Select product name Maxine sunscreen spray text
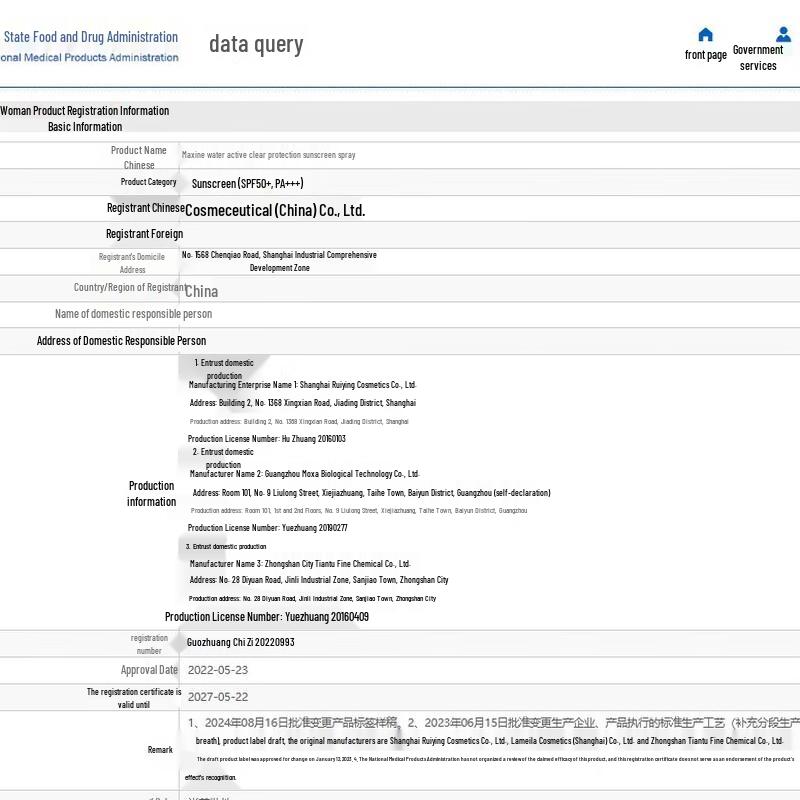The width and height of the screenshot is (800, 800). (x=268, y=155)
